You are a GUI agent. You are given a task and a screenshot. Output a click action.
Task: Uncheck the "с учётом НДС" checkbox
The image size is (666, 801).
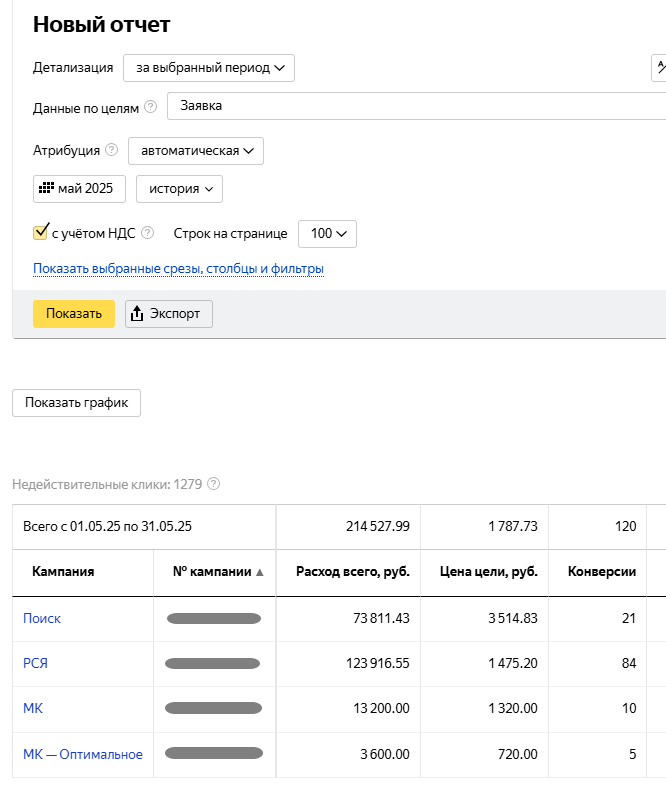pos(41,232)
